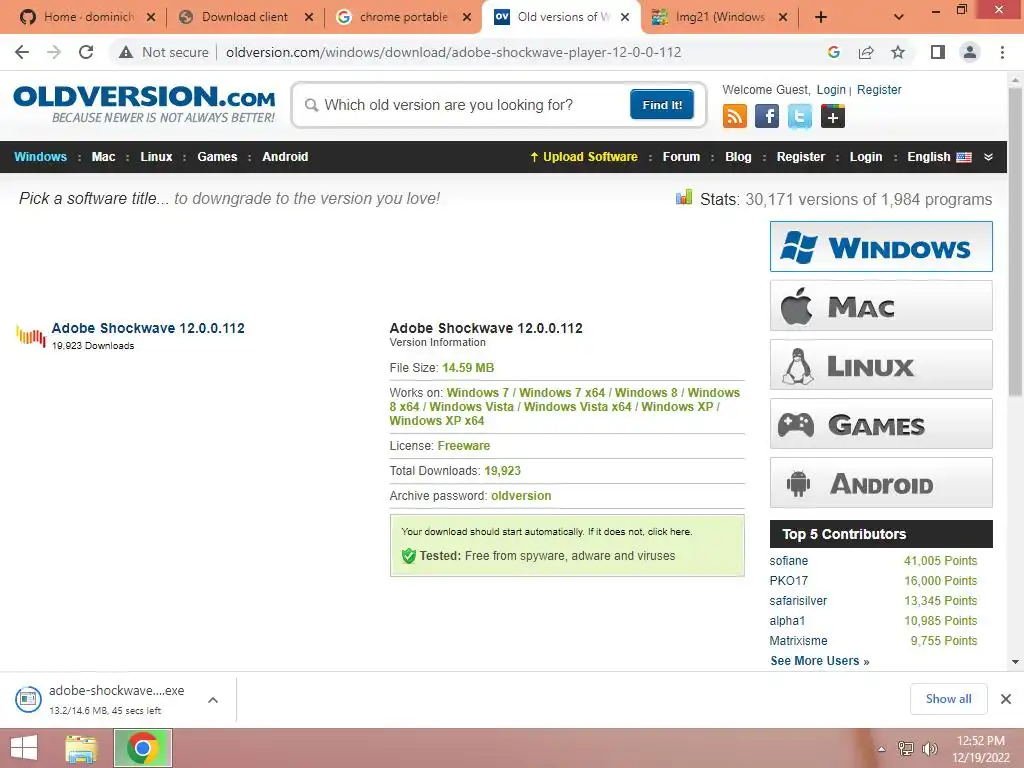1024x768 pixels.
Task: Open the network tray icon
Action: click(x=906, y=748)
